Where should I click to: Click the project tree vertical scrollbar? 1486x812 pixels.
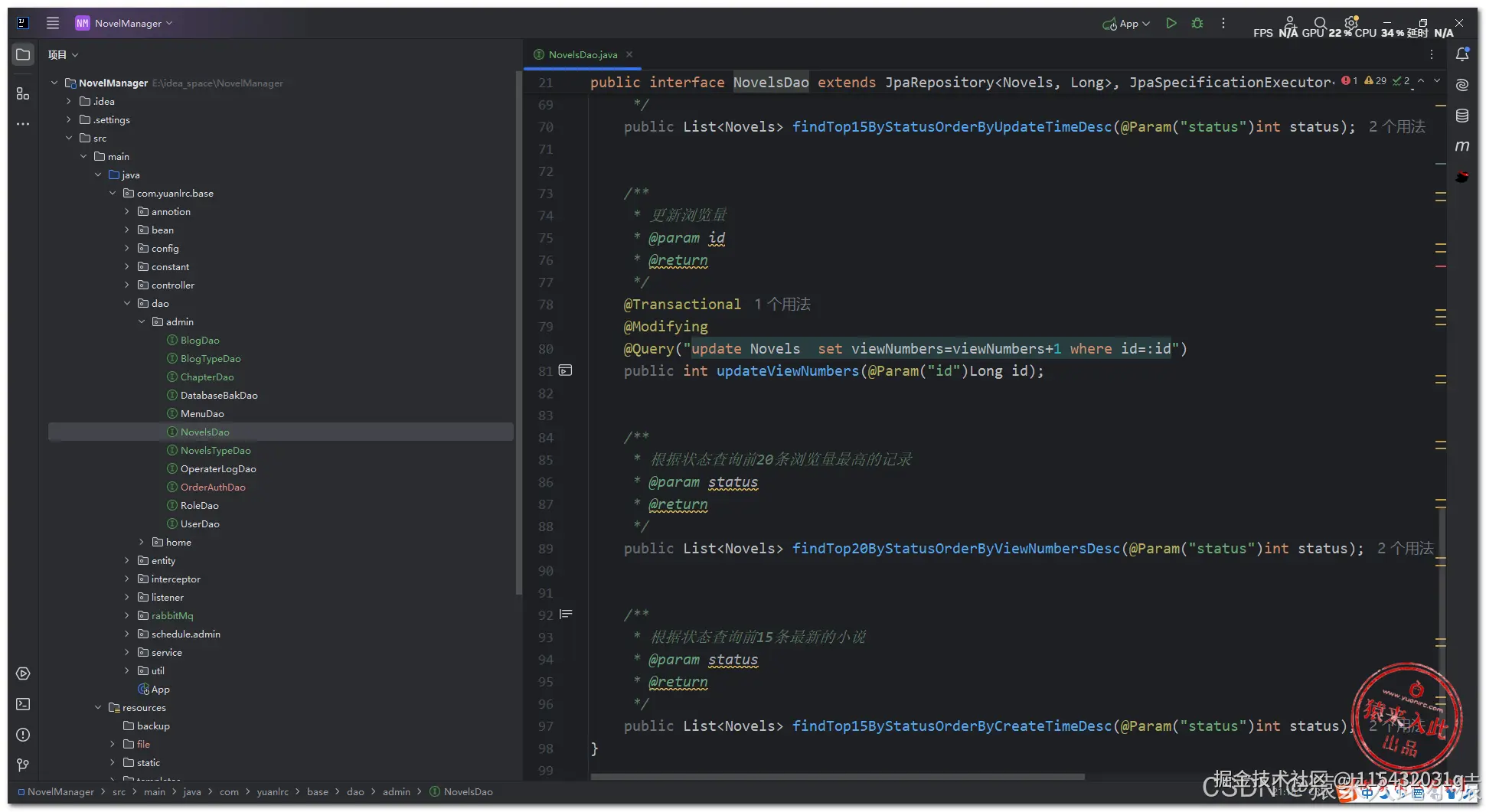518,333
